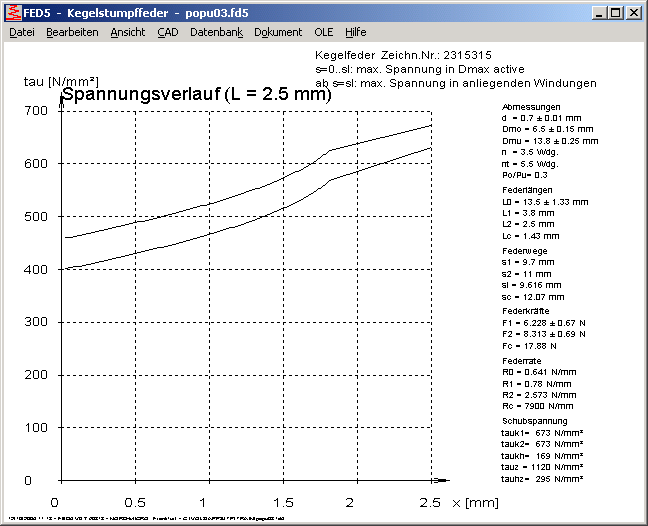Close the FED5 window

[633, 12]
